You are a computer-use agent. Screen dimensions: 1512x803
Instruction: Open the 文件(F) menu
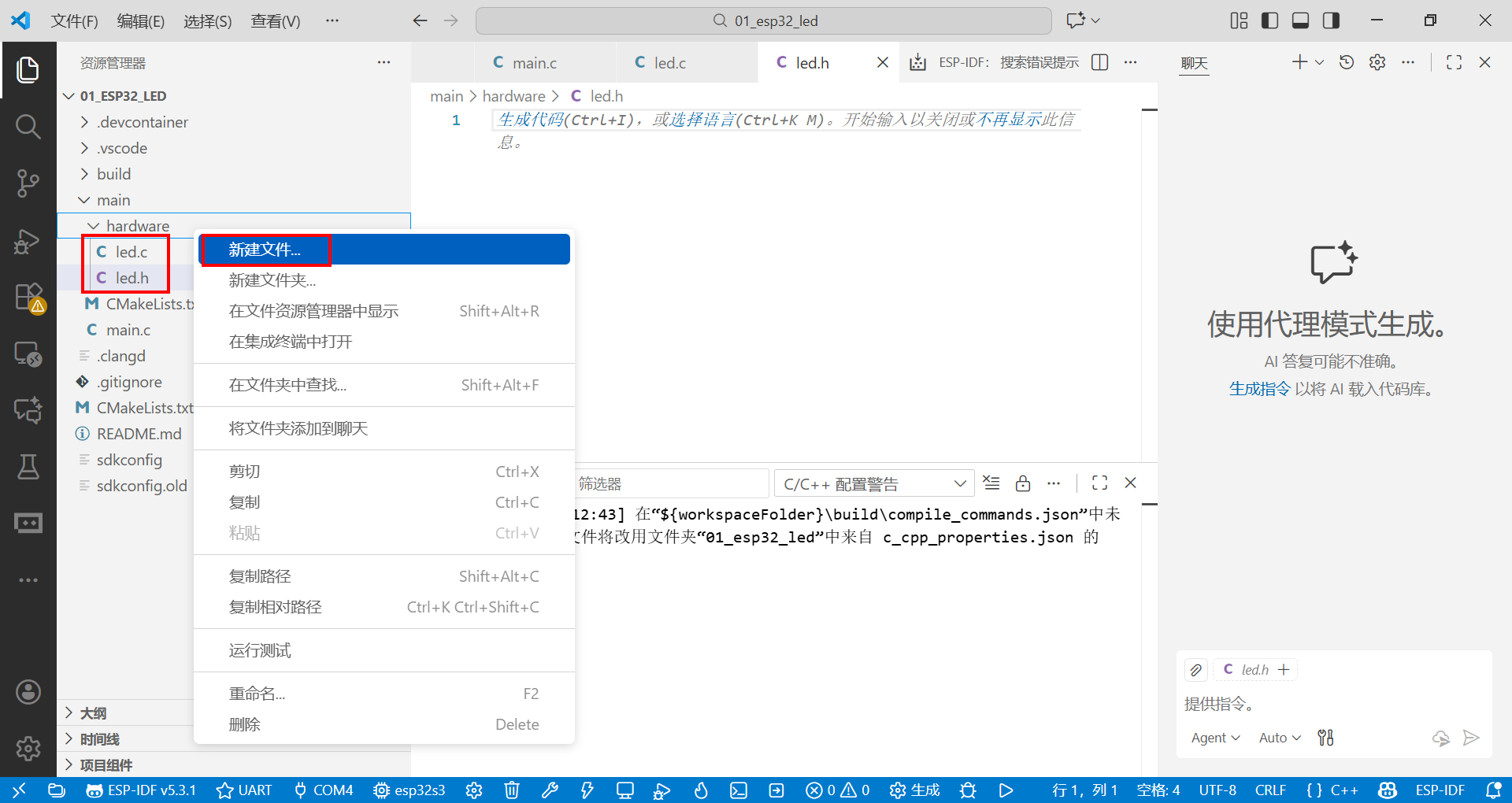coord(74,21)
